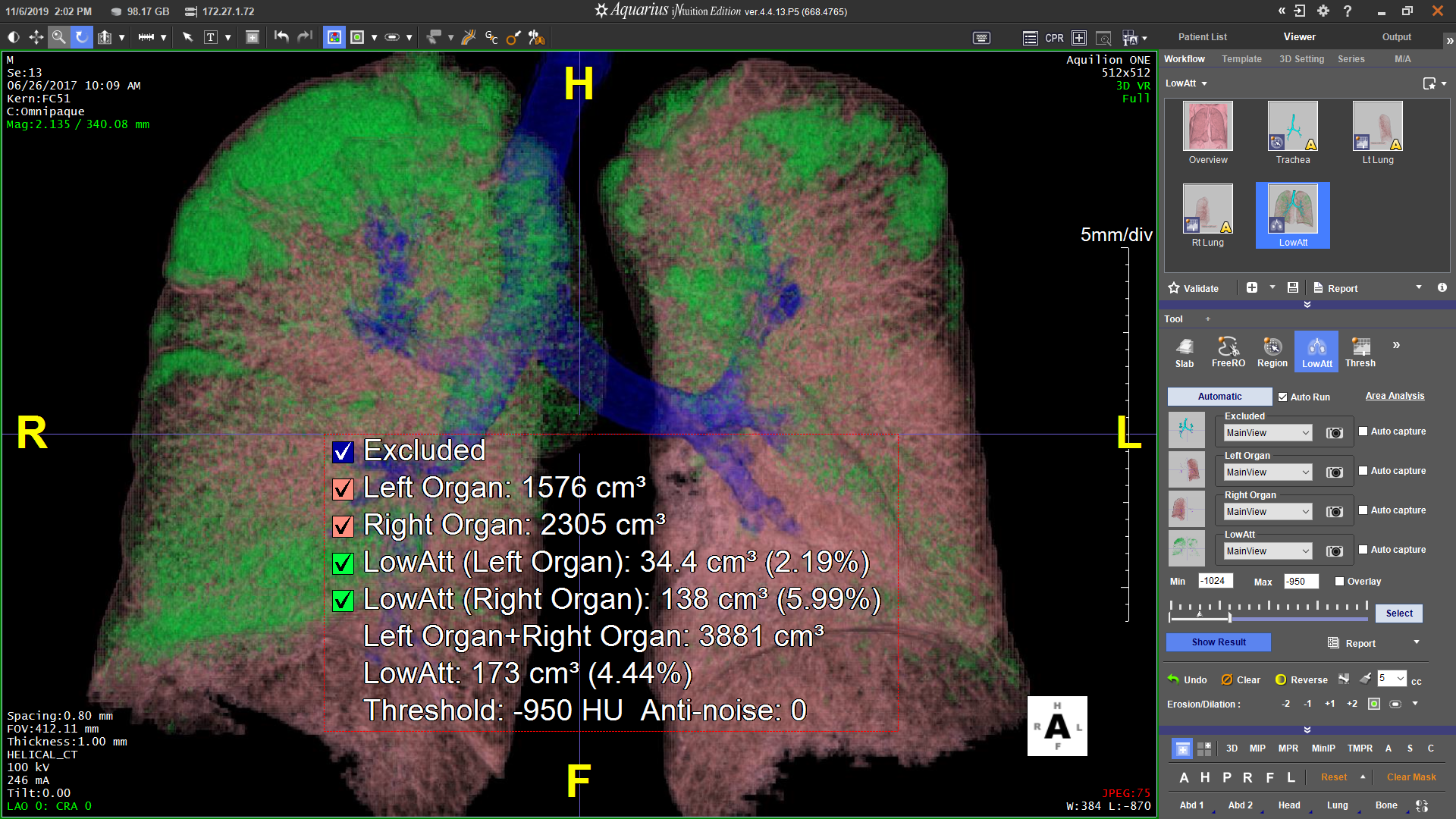The image size is (1456, 819).
Task: Toggle the colored mask display icon
Action: coord(334,37)
